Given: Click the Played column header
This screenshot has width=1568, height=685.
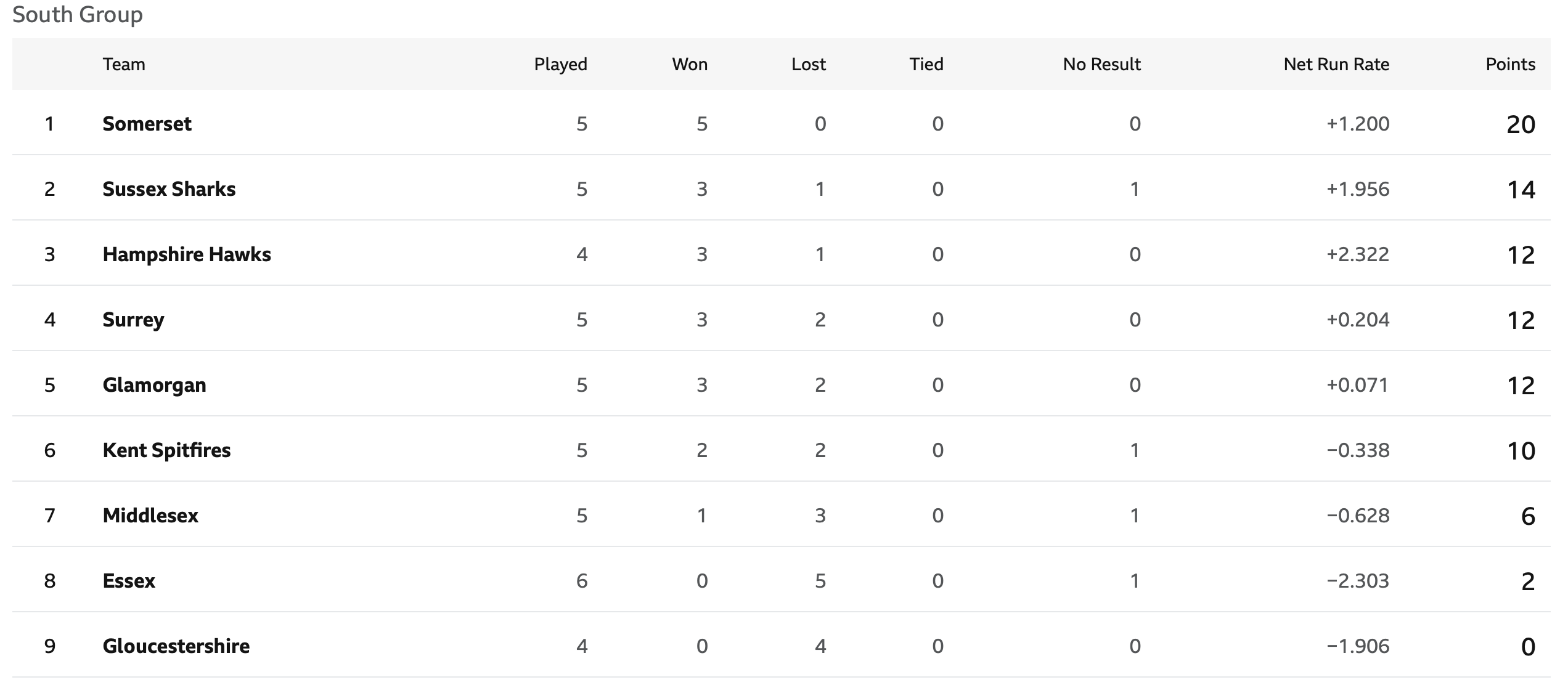Looking at the screenshot, I should 560,65.
